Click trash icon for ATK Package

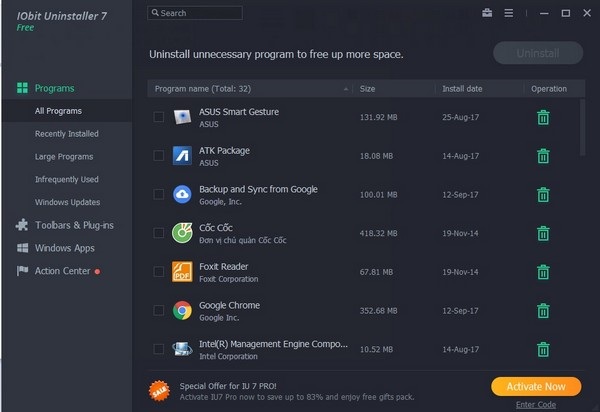[x=543, y=156]
